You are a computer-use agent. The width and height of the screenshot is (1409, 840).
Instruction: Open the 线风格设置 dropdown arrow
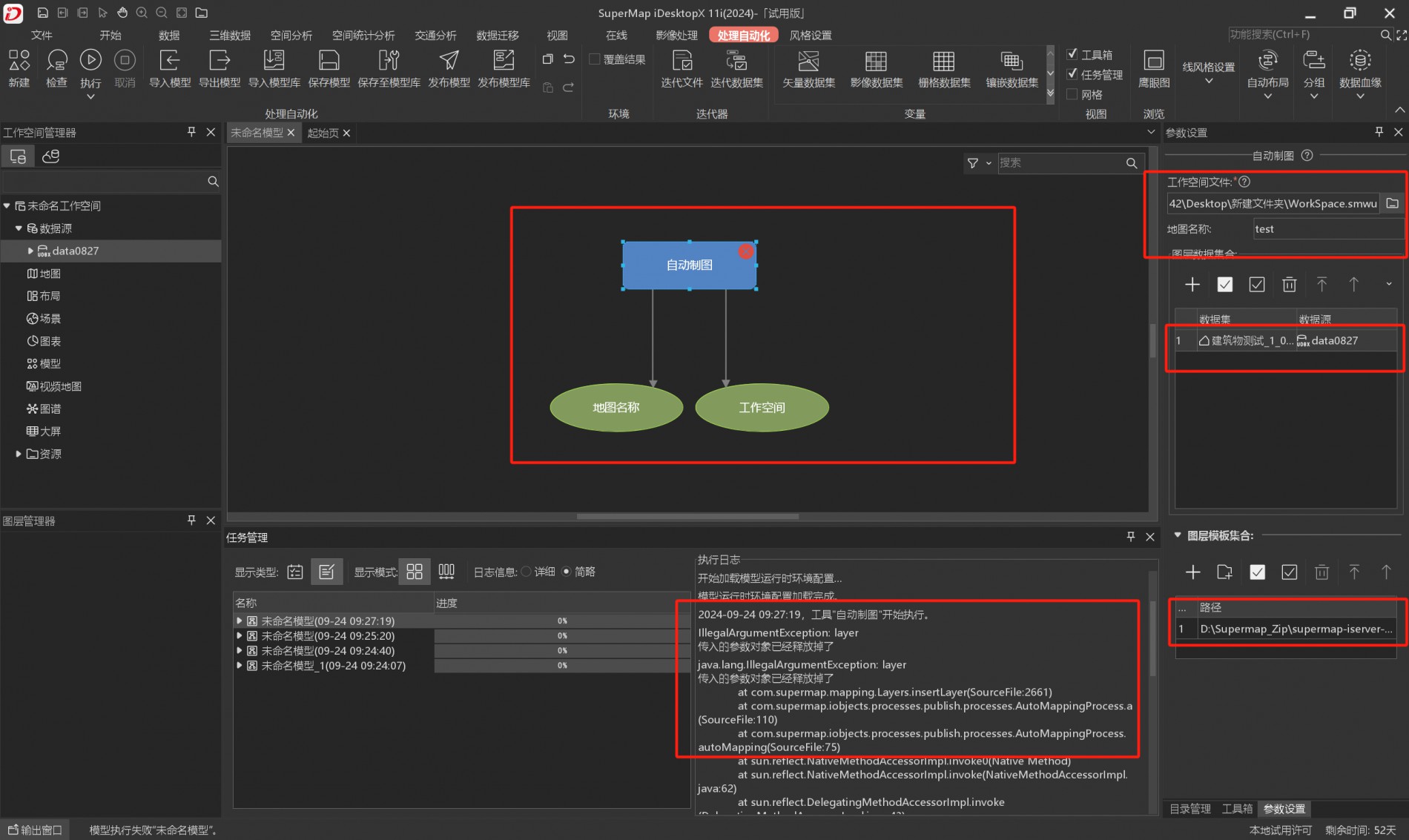(1209, 82)
